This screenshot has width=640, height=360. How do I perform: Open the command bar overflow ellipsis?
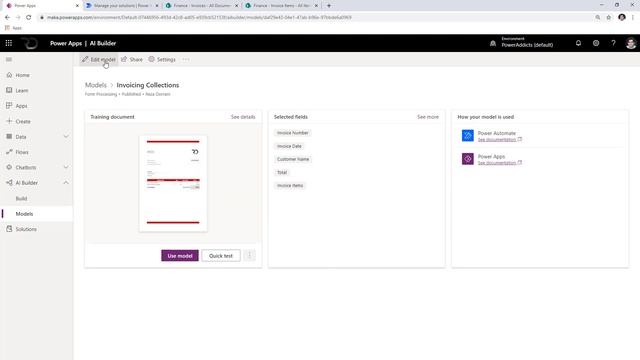(x=186, y=60)
